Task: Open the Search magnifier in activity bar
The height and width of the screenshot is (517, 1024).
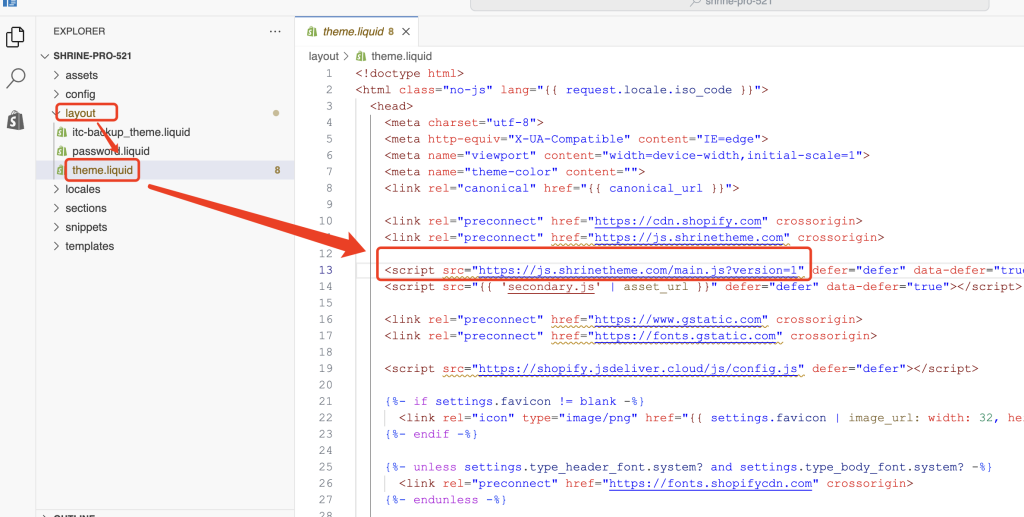Action: (16, 78)
